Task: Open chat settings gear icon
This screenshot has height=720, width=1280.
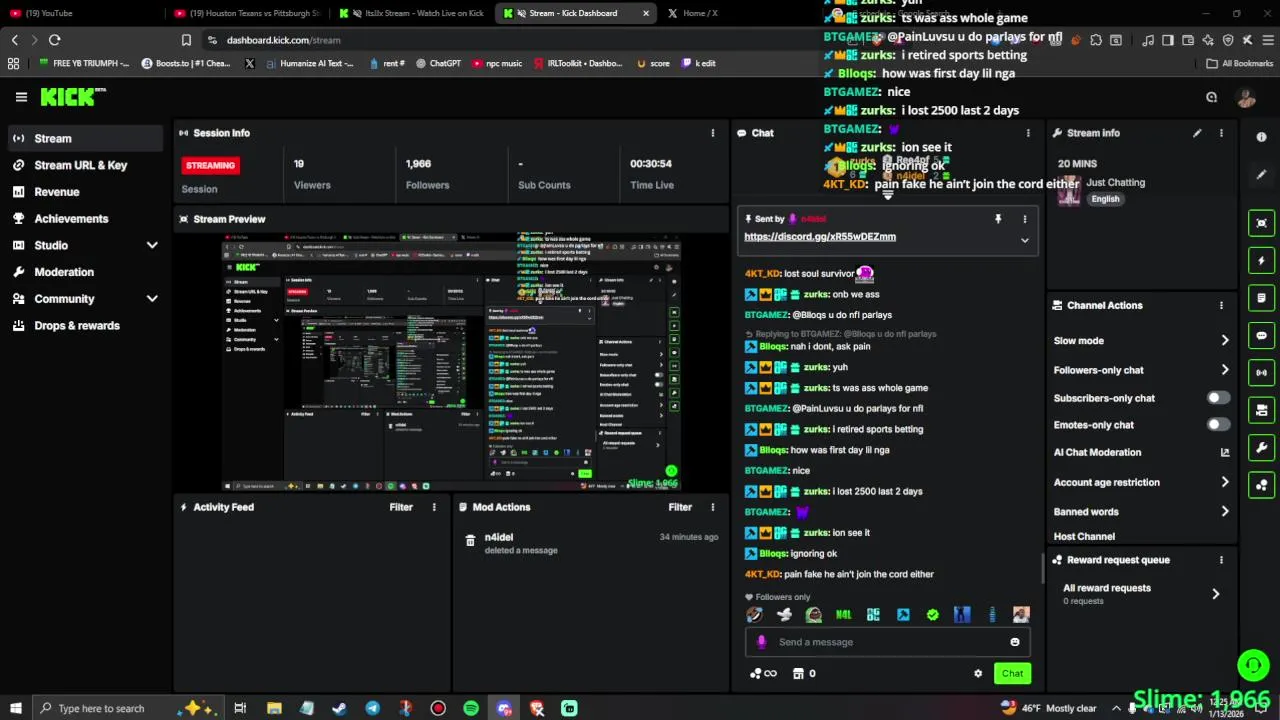Action: point(978,674)
